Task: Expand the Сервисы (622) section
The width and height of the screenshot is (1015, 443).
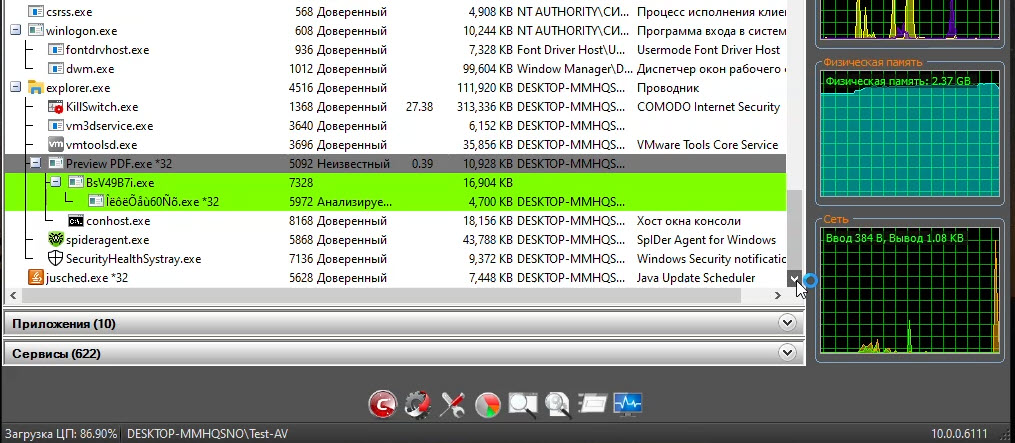Action: tap(787, 353)
